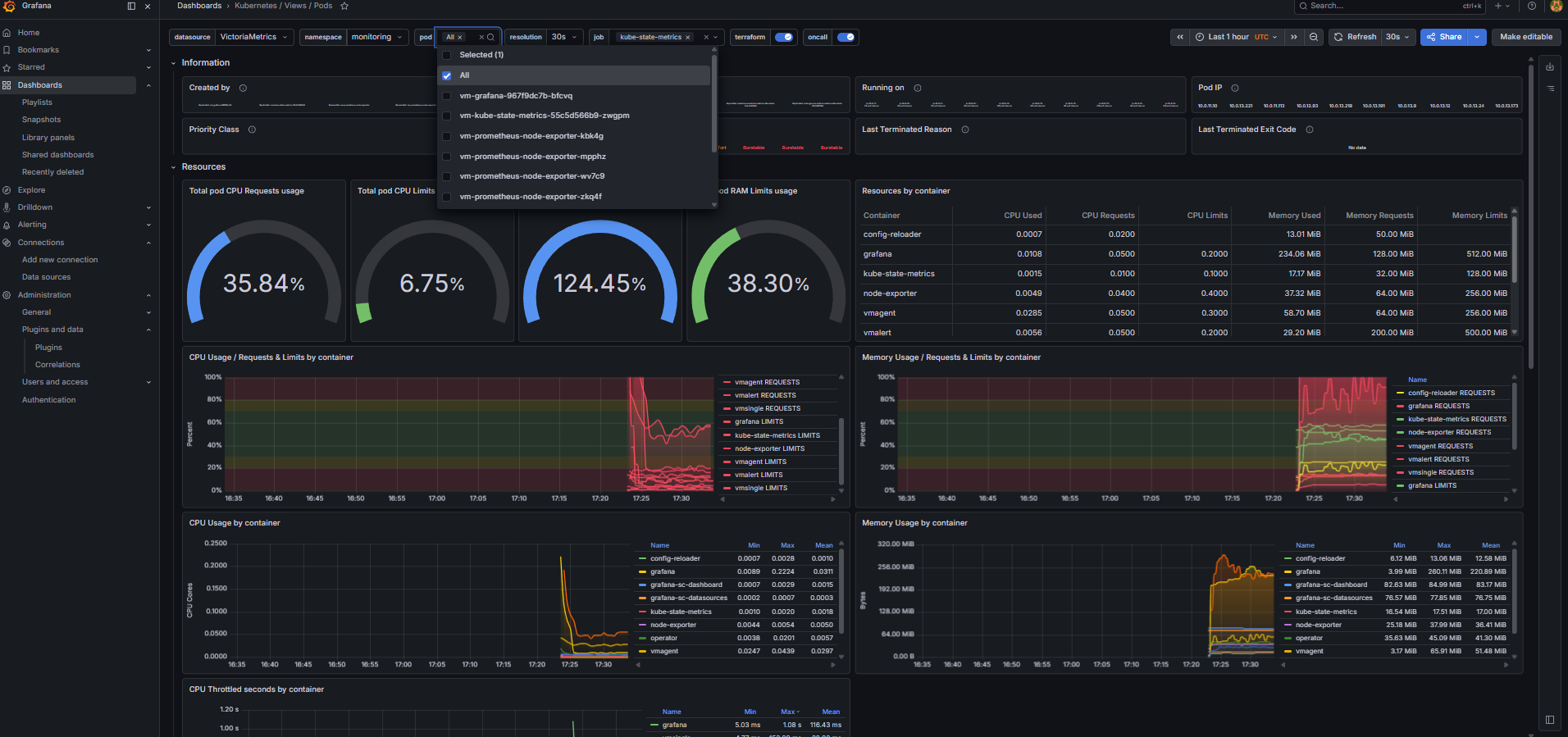Check pod vm-prometheus-node-exporter-mpphz

pyautogui.click(x=447, y=157)
